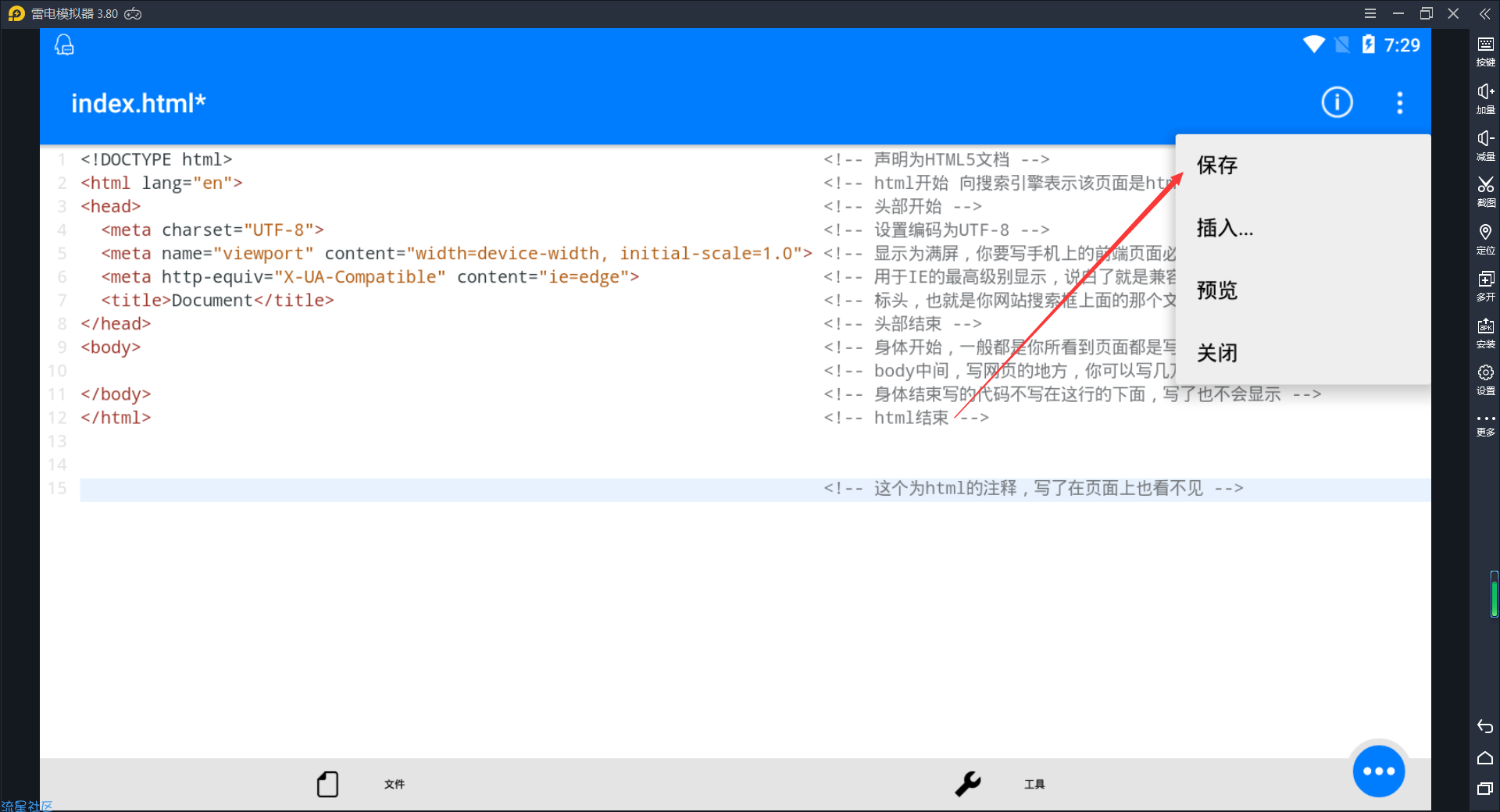Click the <meta charset="UTF-8"> line

pyautogui.click(x=212, y=230)
